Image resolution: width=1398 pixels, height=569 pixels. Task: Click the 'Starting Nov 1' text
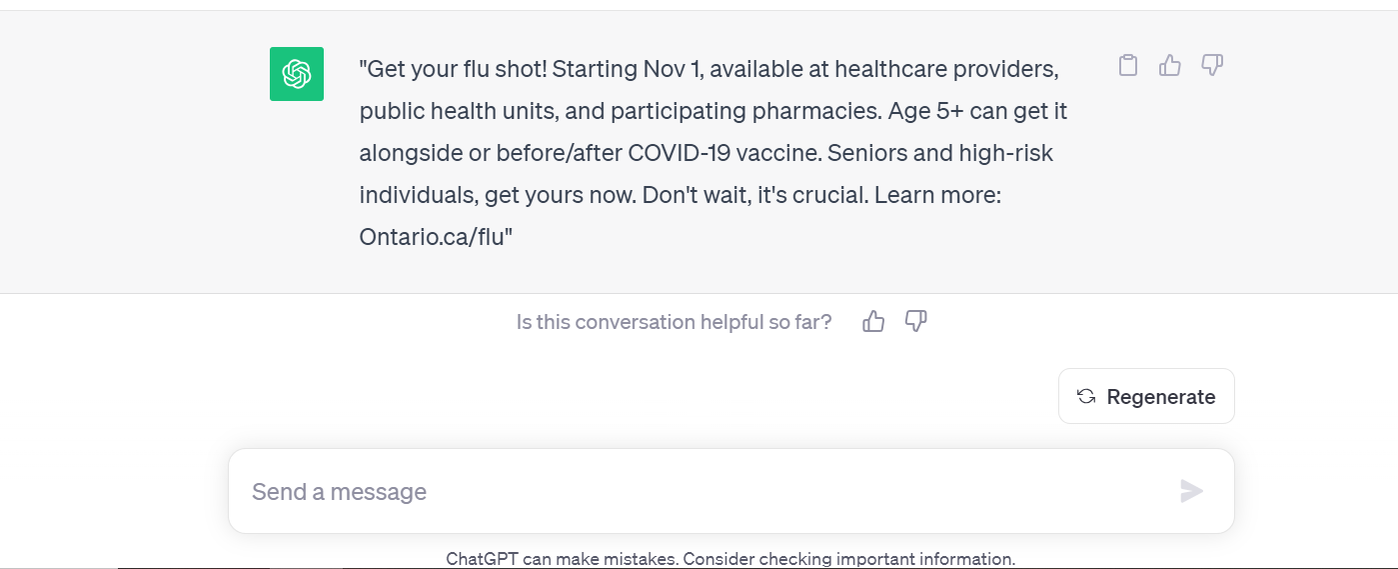coord(626,70)
